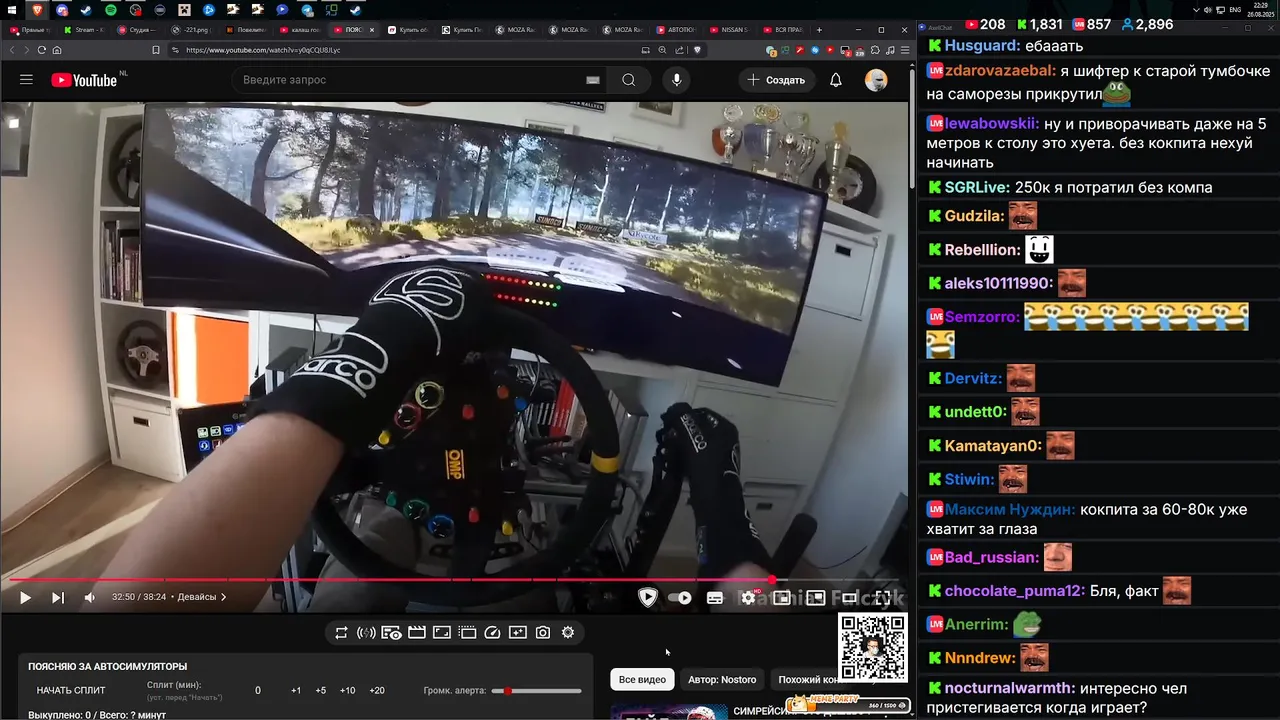Toggle loop button in enhancer toolbar
1280x720 pixels.
tap(341, 632)
